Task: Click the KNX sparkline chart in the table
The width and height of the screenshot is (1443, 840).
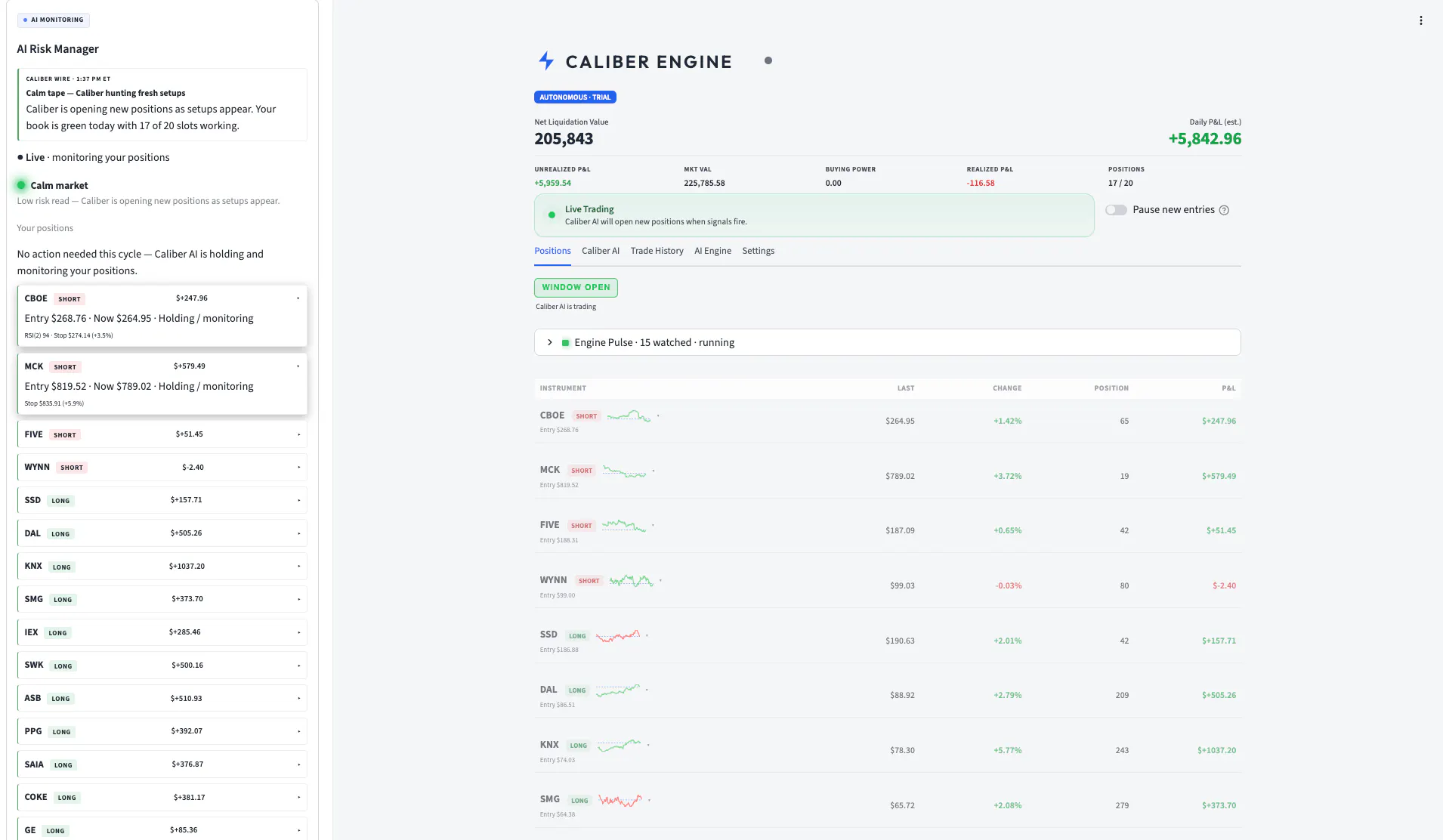Action: [620, 745]
